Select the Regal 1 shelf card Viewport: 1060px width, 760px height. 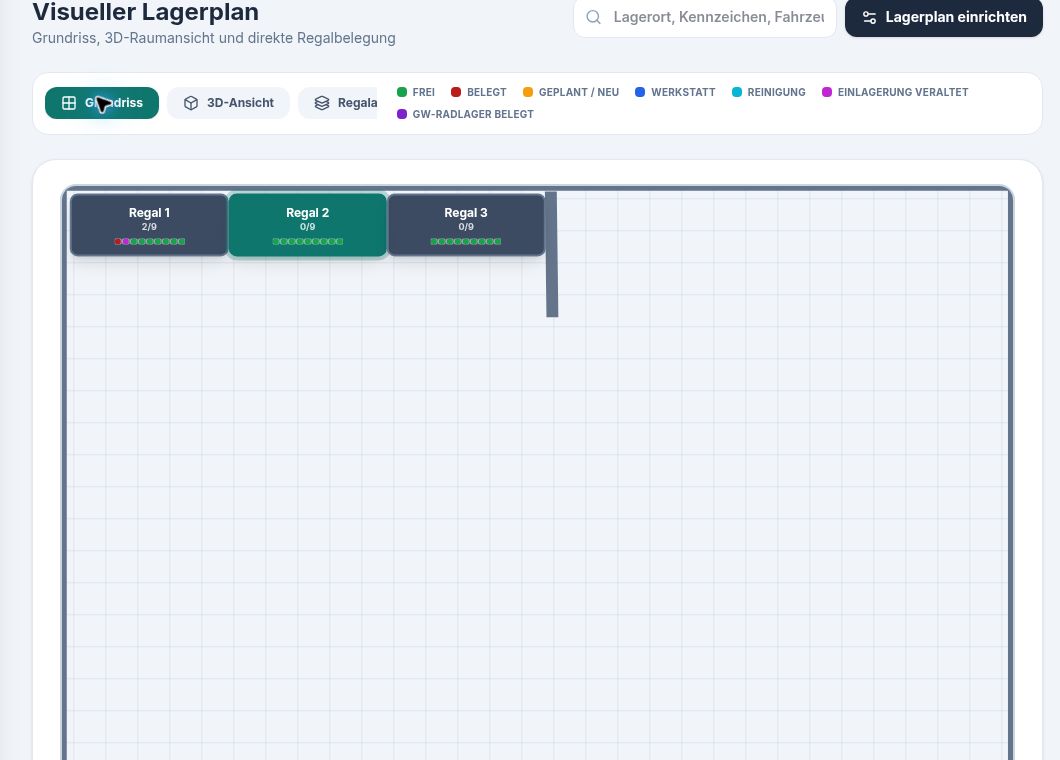click(x=149, y=224)
